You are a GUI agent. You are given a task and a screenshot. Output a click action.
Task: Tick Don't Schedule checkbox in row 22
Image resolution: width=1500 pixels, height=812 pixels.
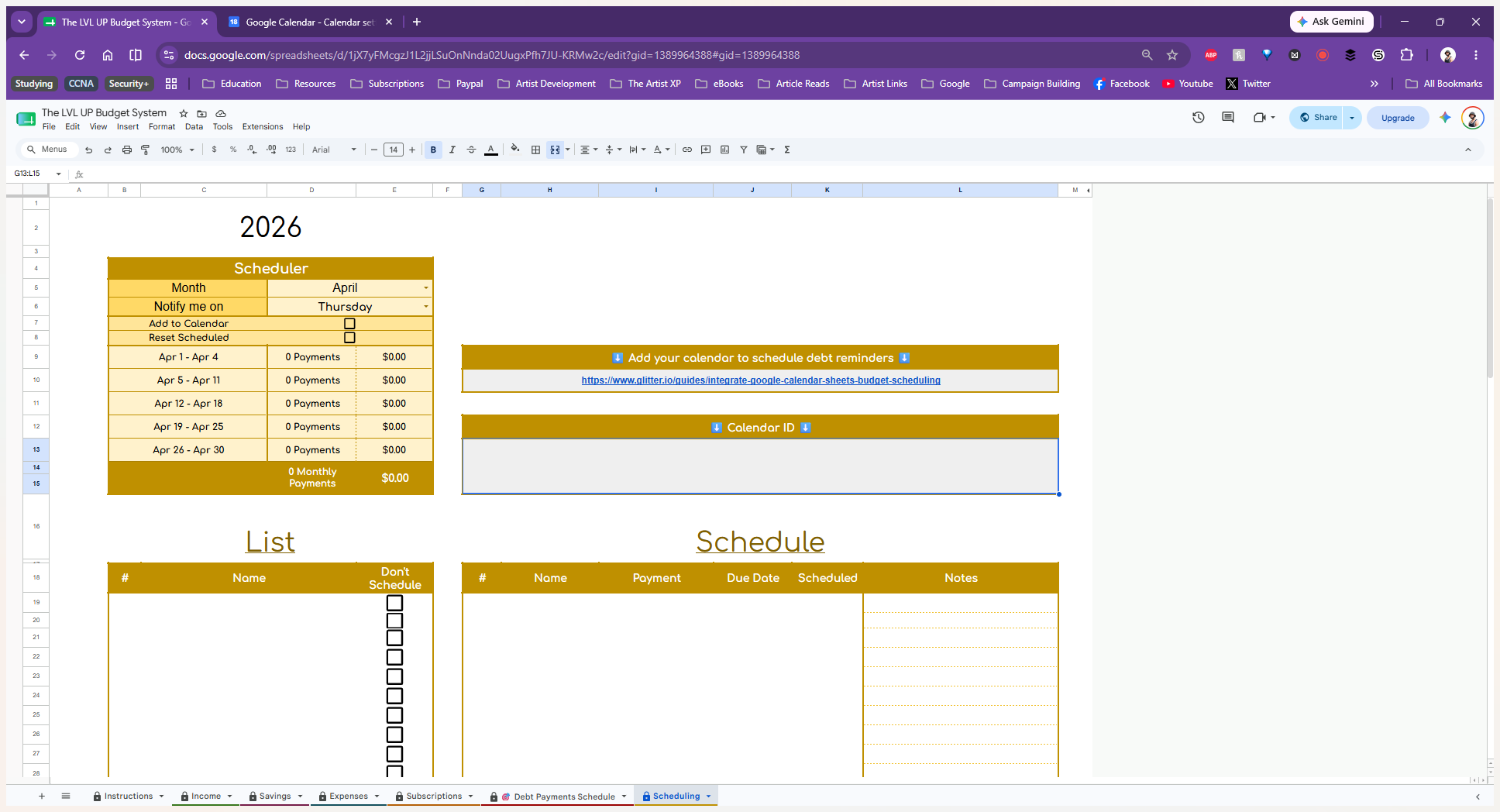click(x=394, y=657)
